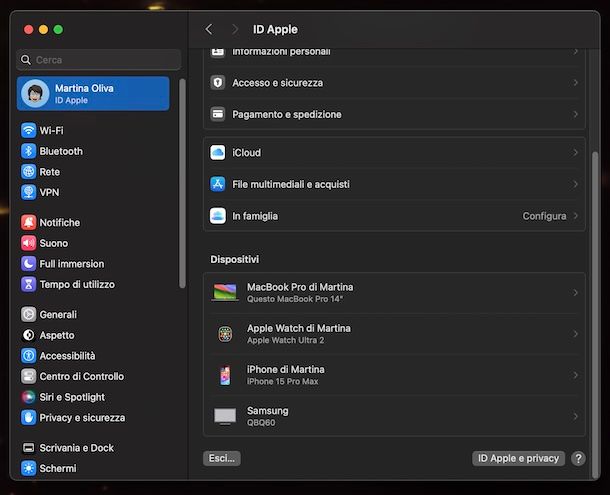
Task: Expand Apple Watch di Martina chevron
Action: 575,334
